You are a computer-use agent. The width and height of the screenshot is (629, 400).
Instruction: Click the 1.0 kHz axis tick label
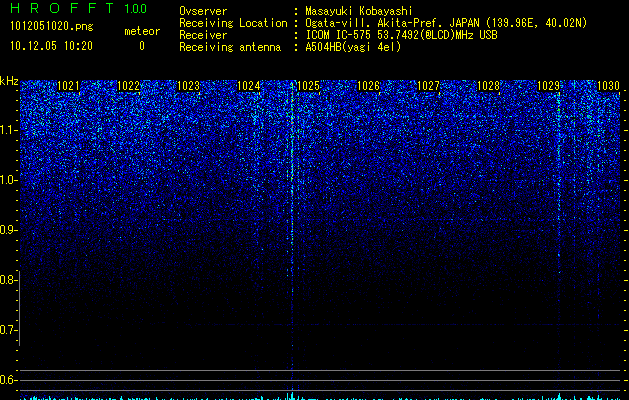pos(8,180)
